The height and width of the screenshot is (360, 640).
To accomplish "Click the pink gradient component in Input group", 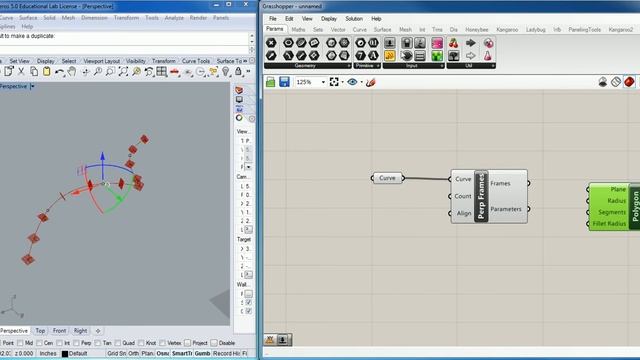I will click(437, 43).
